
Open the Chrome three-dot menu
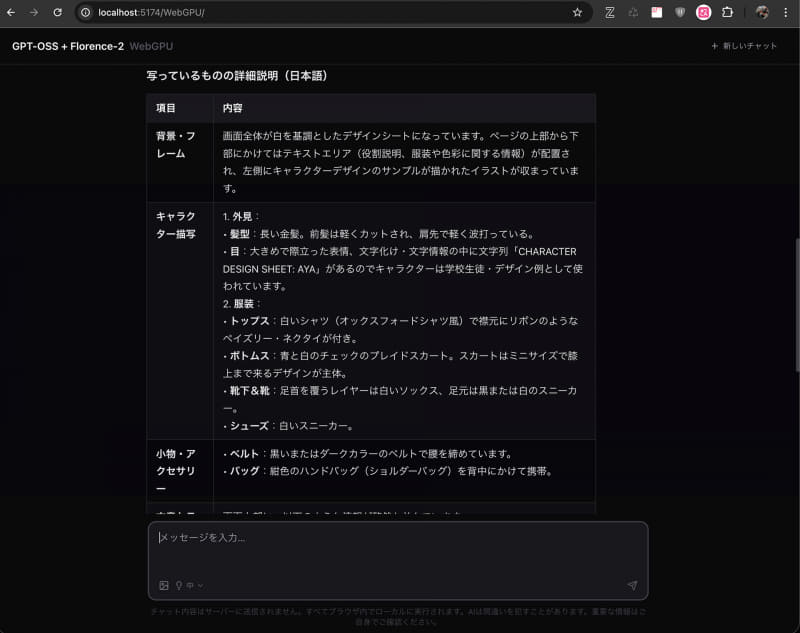point(786,12)
